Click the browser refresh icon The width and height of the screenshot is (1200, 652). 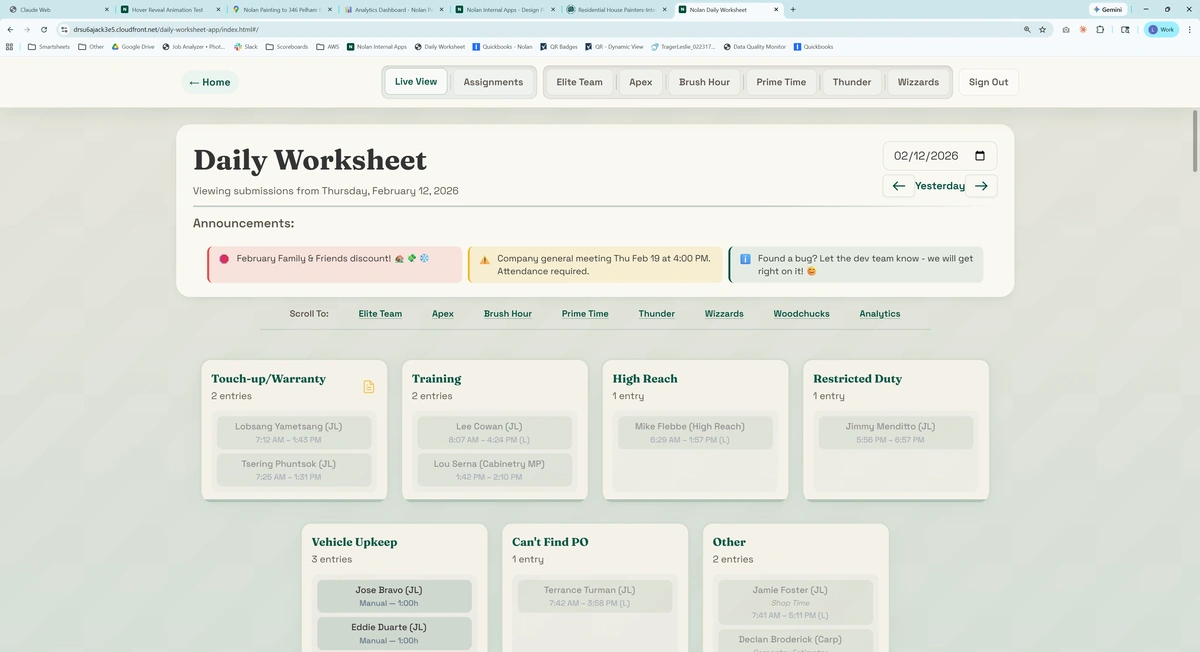coord(42,29)
